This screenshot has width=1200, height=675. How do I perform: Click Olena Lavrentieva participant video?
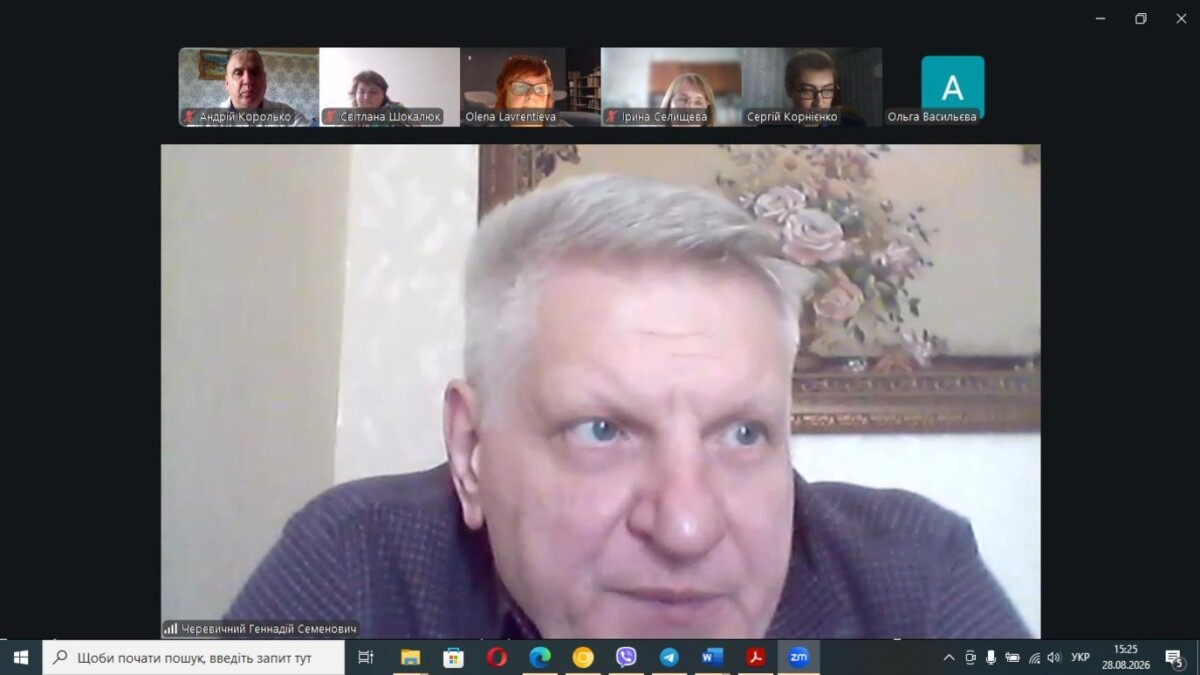(530, 87)
